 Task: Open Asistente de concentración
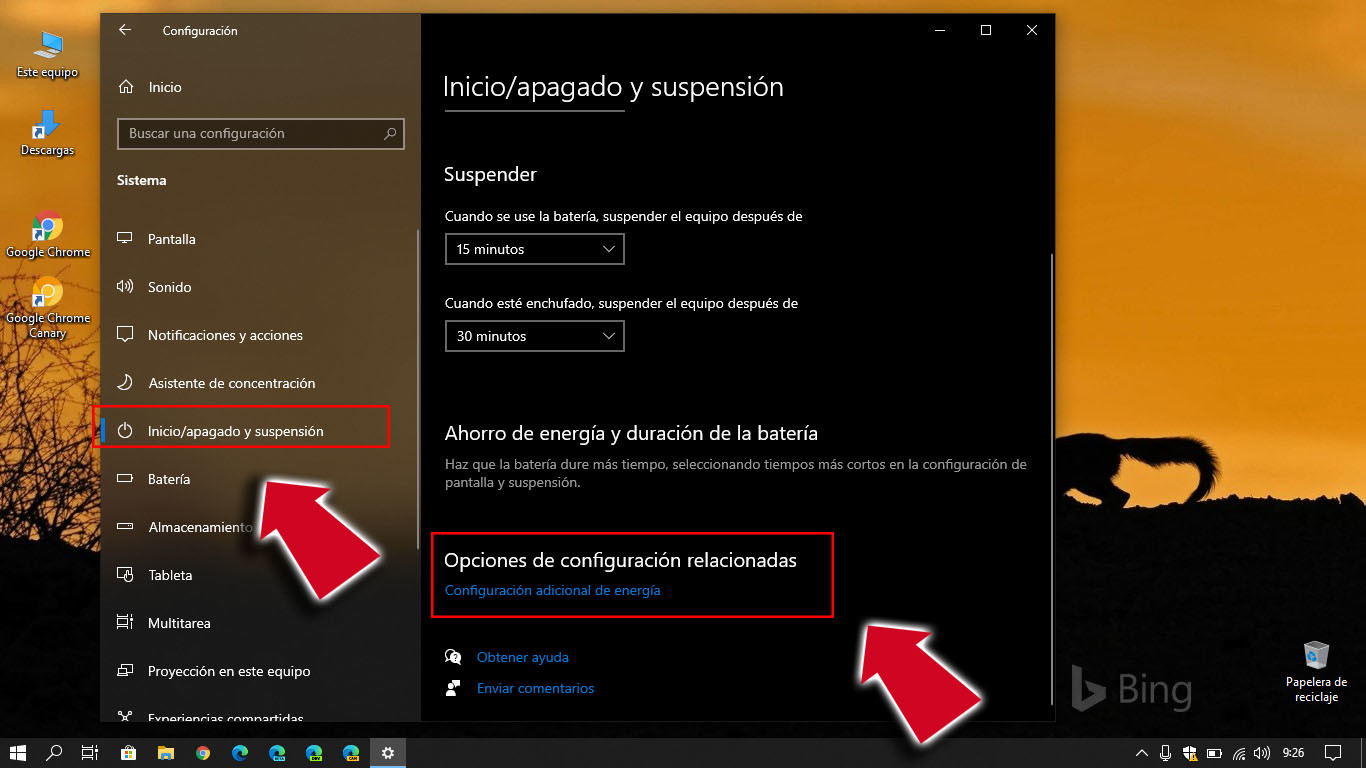[x=231, y=383]
